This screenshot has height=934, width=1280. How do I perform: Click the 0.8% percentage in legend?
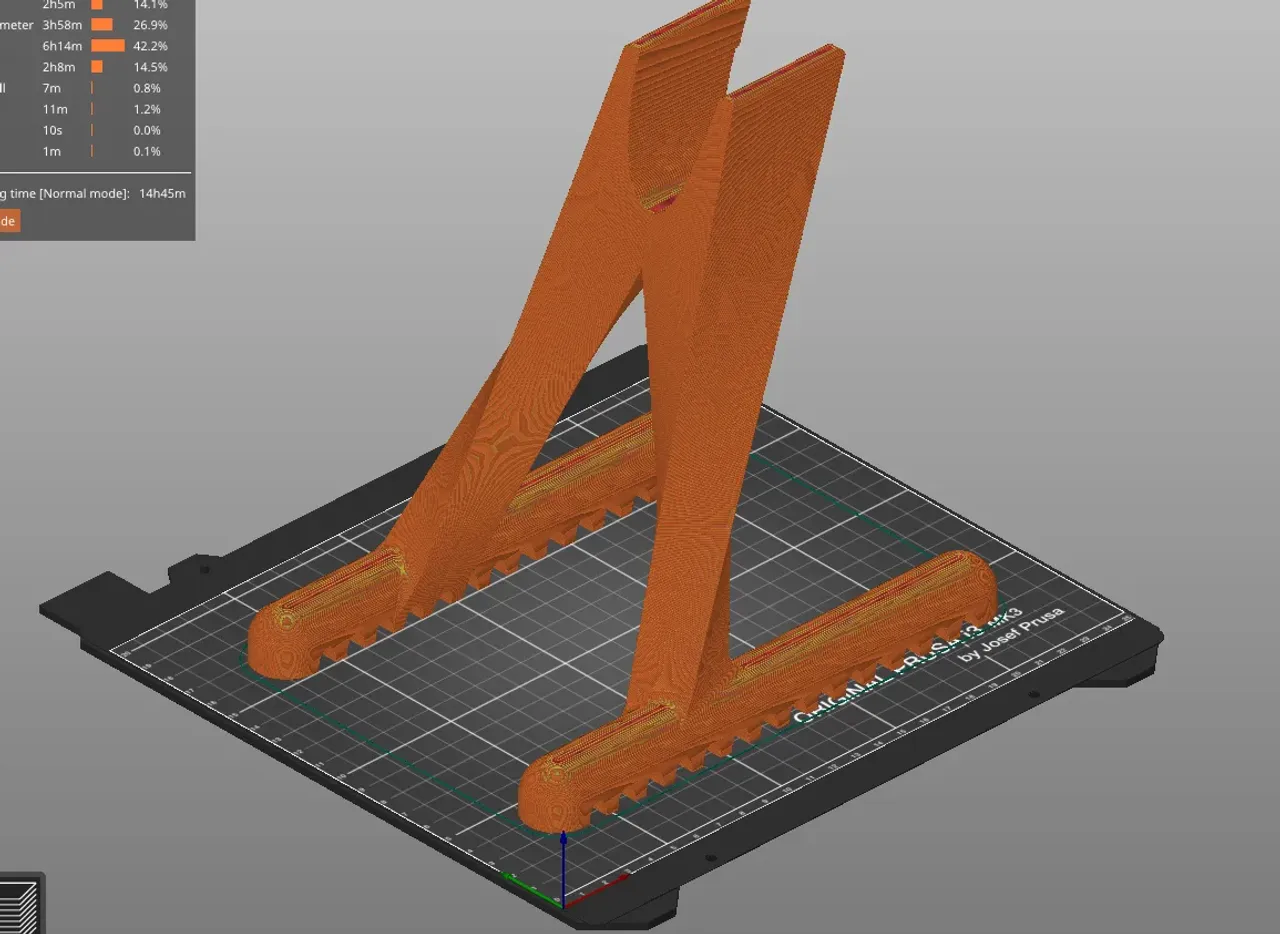147,88
